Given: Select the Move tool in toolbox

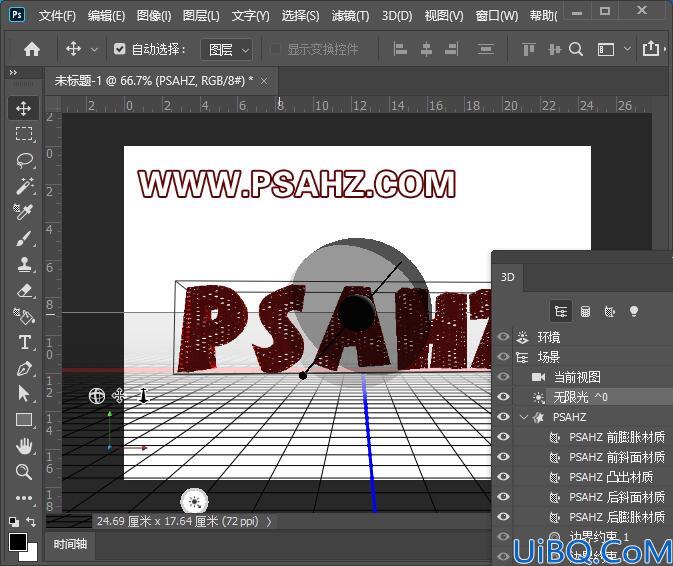Looking at the screenshot, I should 24,108.
